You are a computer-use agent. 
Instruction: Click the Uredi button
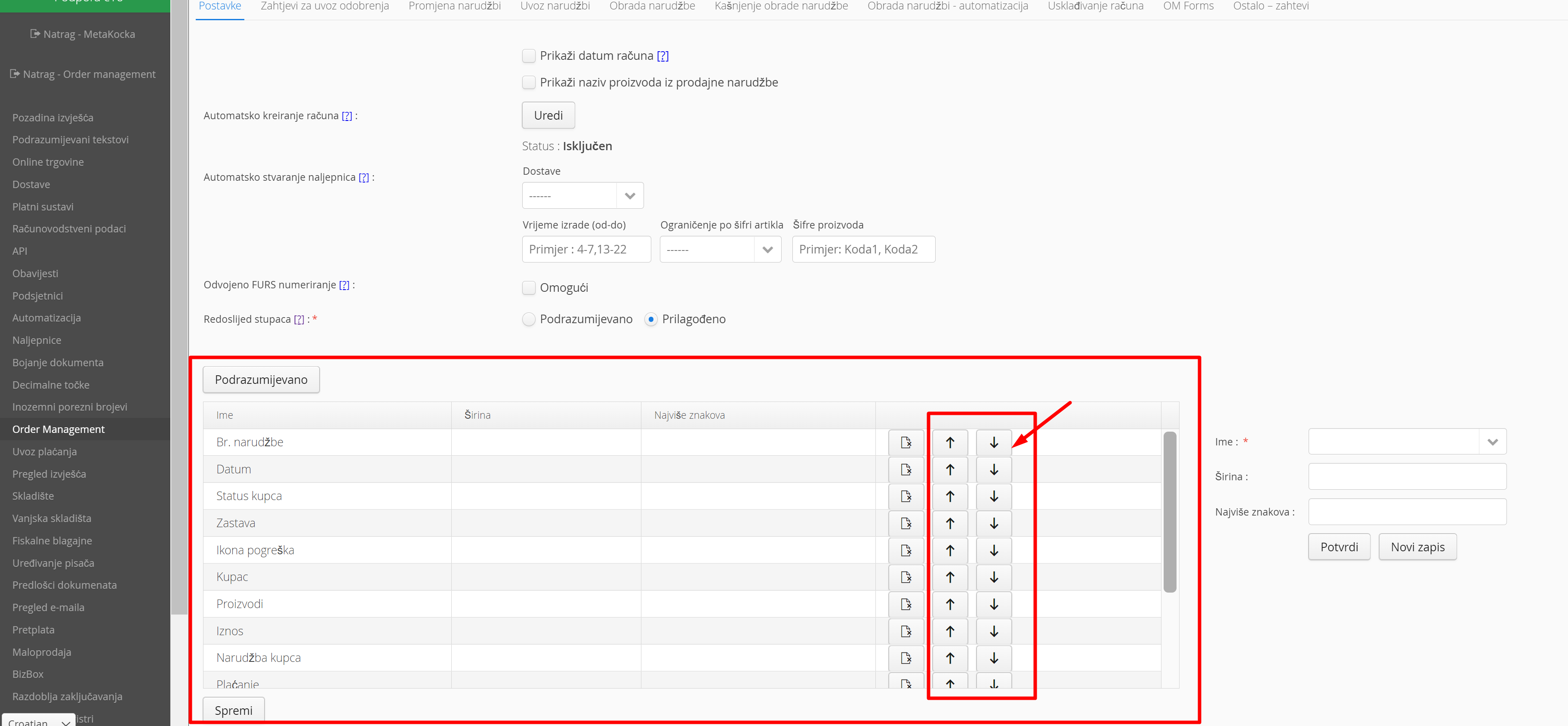548,116
